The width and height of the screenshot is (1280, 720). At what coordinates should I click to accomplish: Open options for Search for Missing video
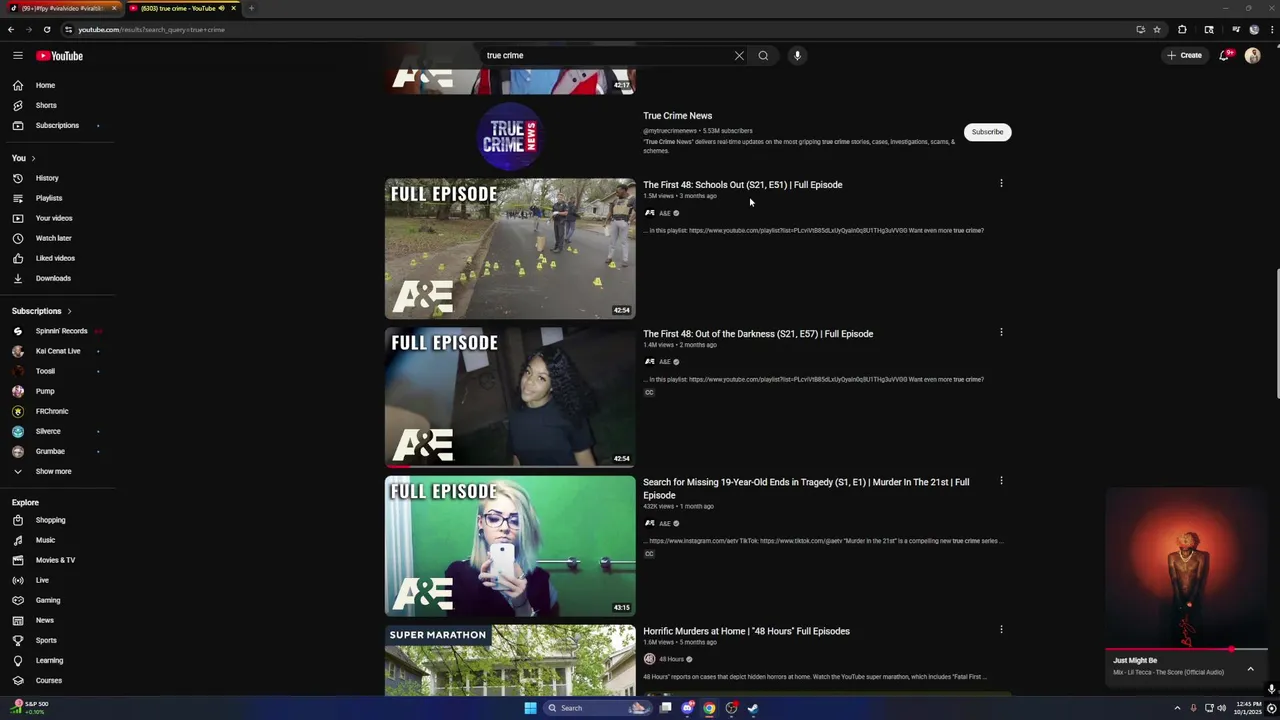point(1001,481)
